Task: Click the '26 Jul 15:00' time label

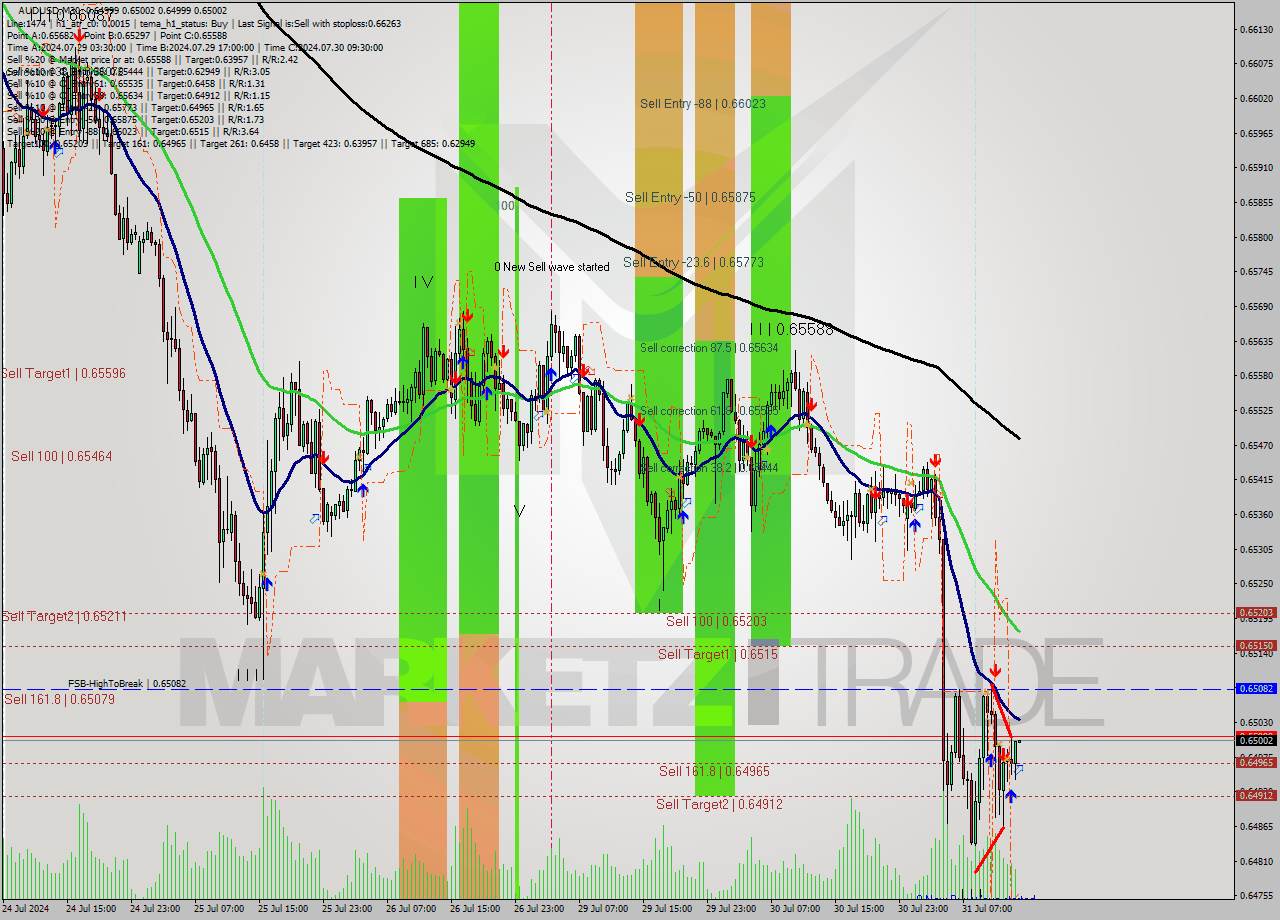Action: [x=475, y=909]
